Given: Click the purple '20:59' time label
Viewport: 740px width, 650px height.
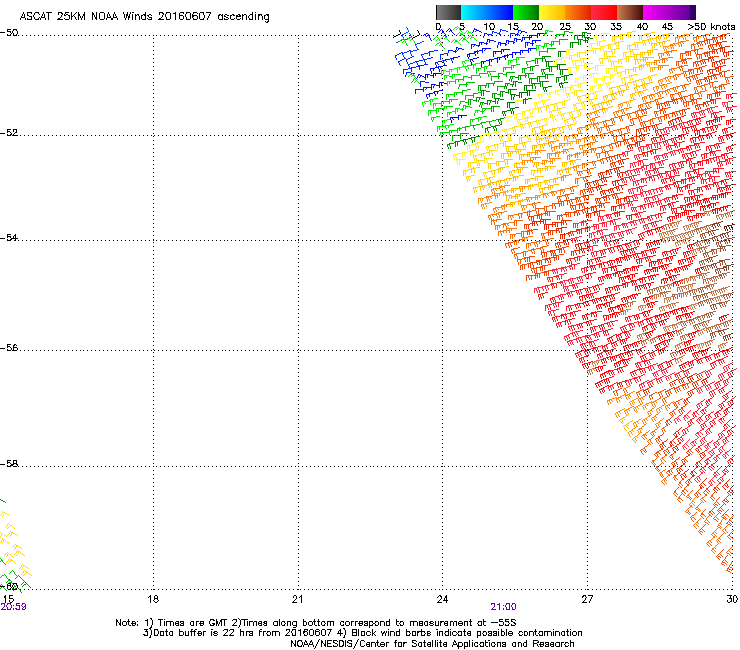Looking at the screenshot, I should coord(13,607).
